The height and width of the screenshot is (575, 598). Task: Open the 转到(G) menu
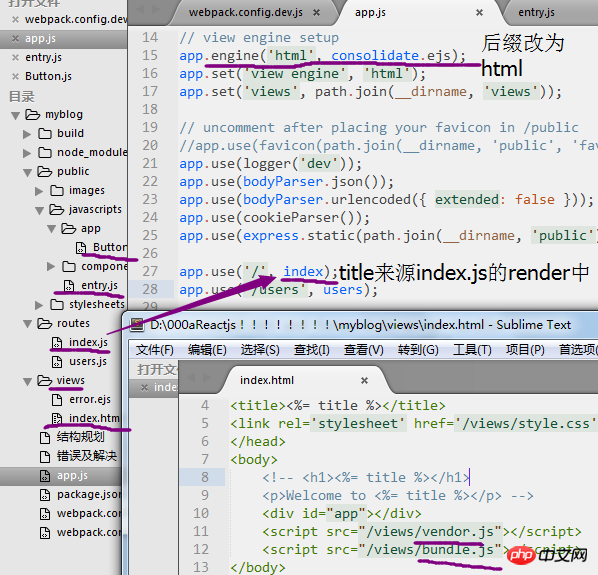click(418, 350)
